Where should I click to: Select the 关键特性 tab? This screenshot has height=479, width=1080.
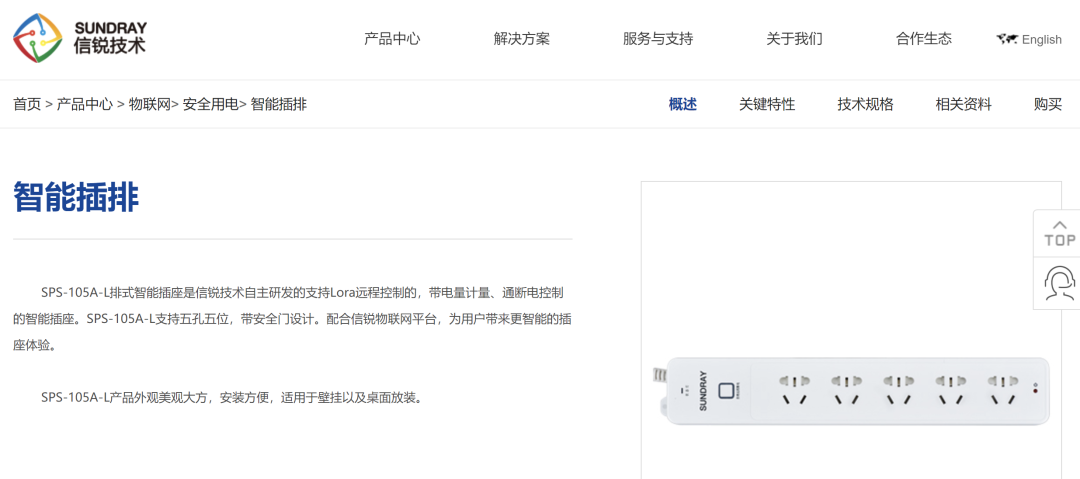(767, 105)
